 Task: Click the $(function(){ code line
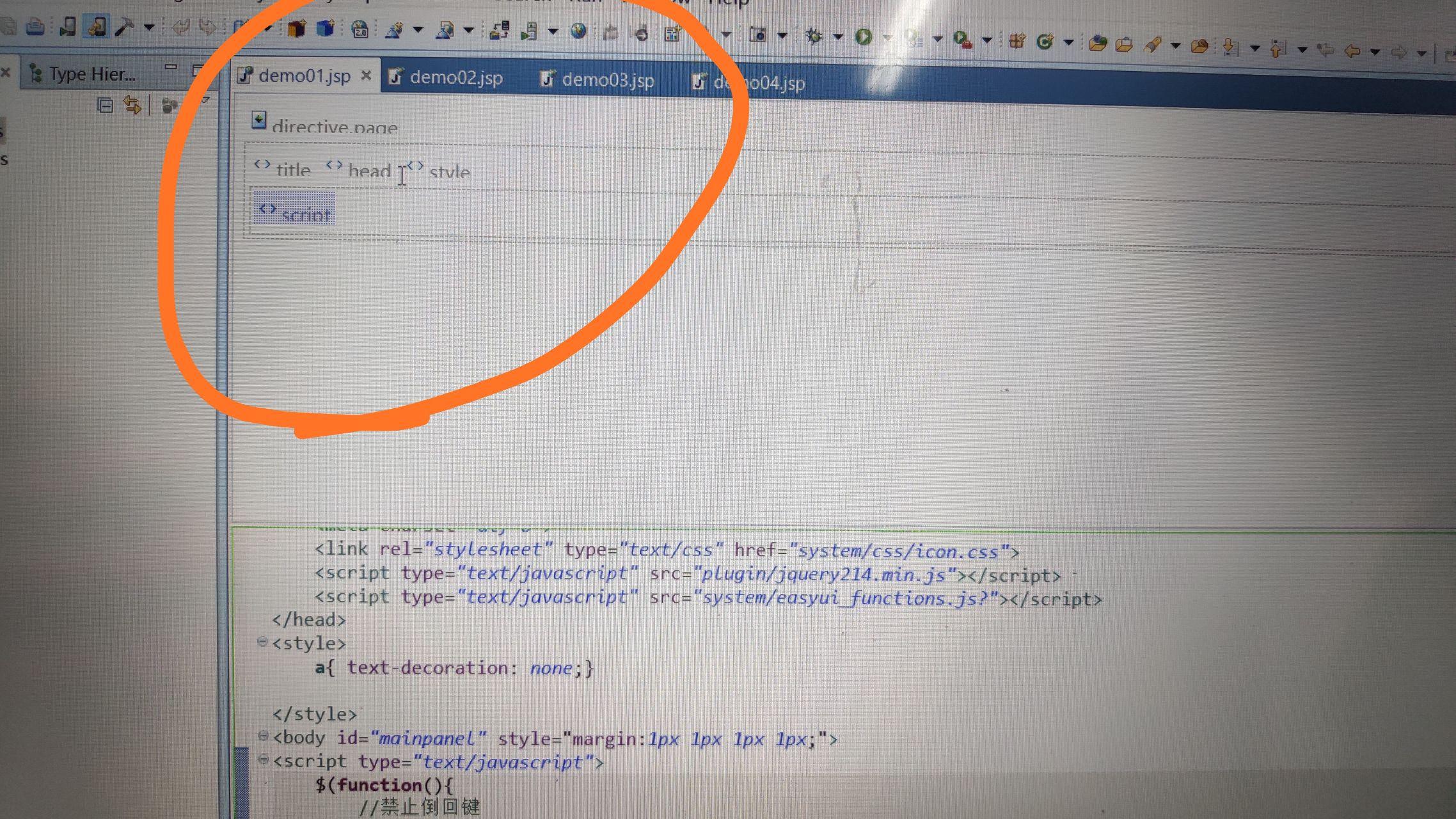(384, 785)
